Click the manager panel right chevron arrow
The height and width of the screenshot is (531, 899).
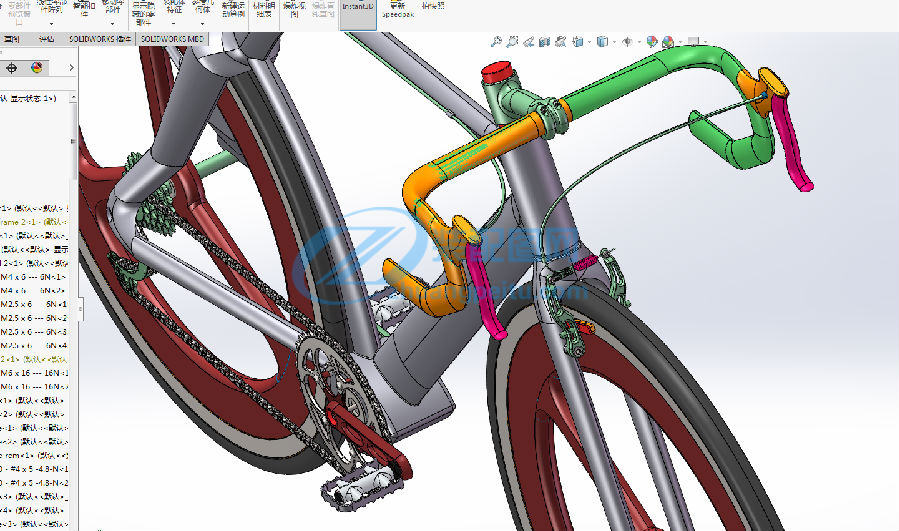pyautogui.click(x=71, y=68)
